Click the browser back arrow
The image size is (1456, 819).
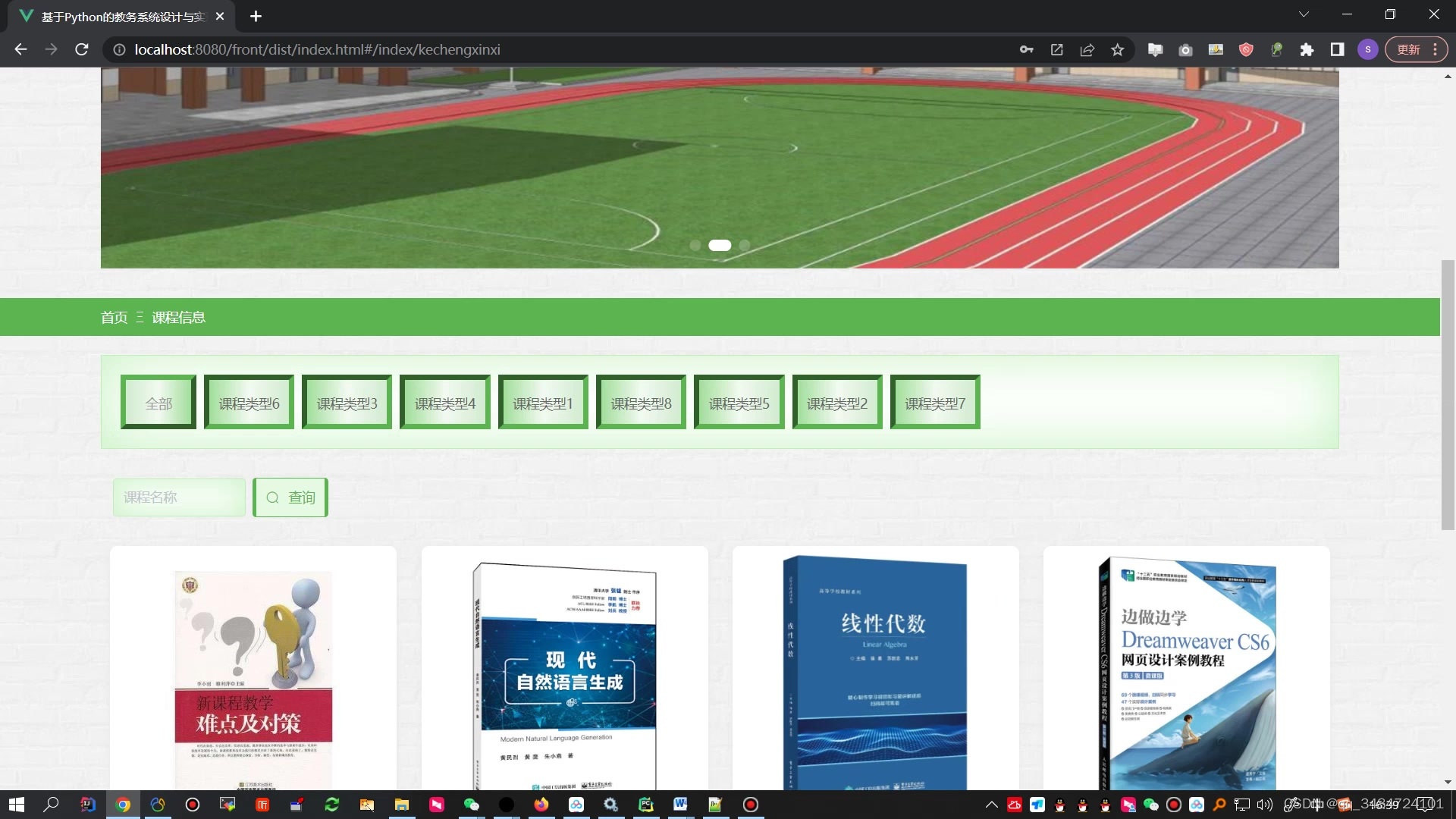coord(20,49)
